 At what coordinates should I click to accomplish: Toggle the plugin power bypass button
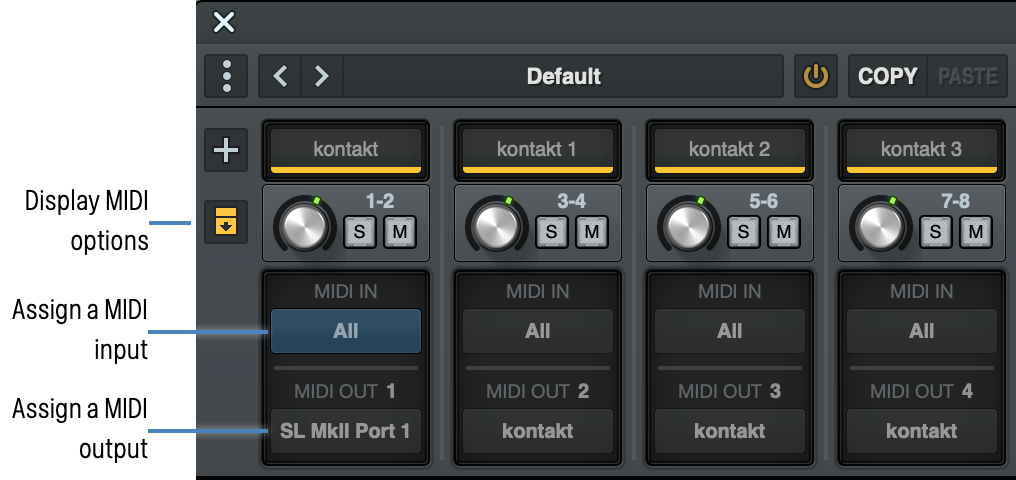(x=817, y=76)
